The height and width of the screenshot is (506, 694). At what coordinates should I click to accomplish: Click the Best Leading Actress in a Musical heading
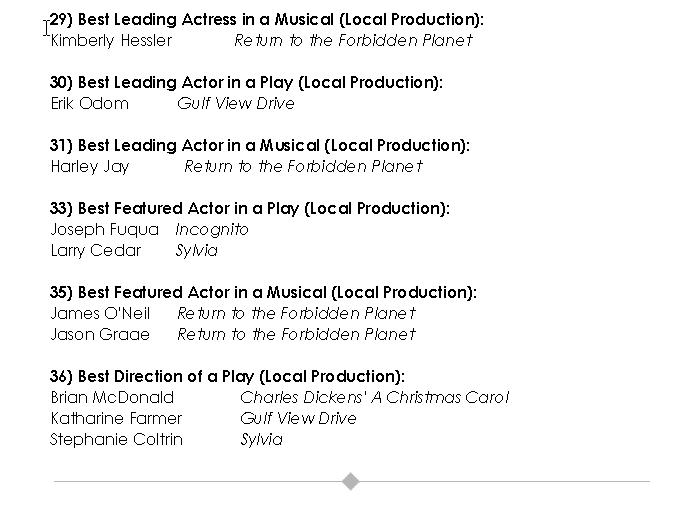266,19
